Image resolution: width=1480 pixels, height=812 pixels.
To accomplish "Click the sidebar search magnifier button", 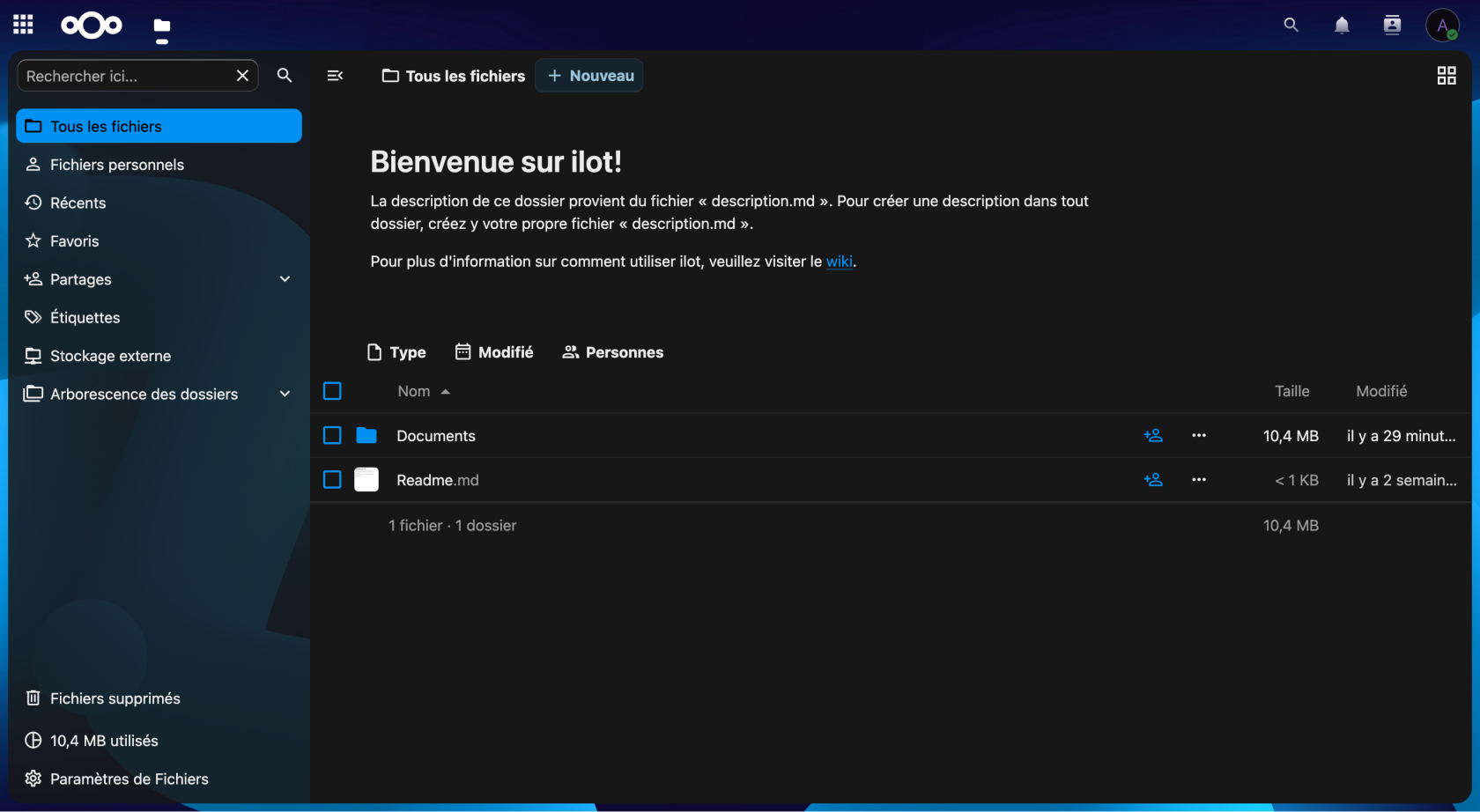I will coord(285,76).
